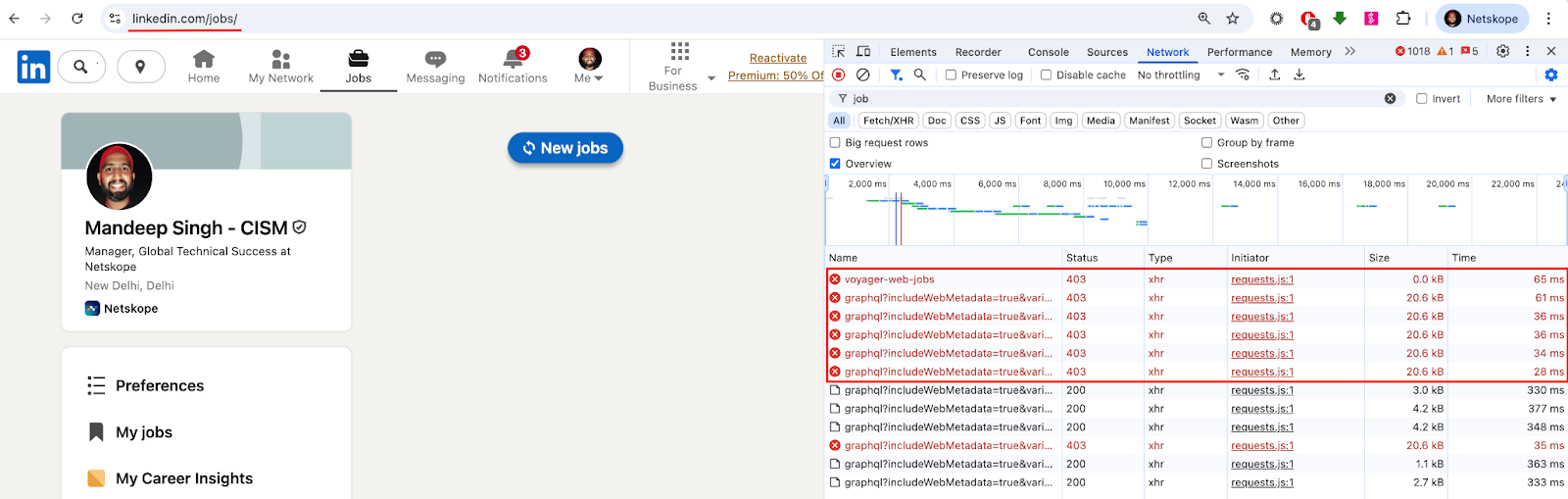Open Notifications with 3 badge
Screen dimensions: 1568x499
pyautogui.click(x=513, y=67)
